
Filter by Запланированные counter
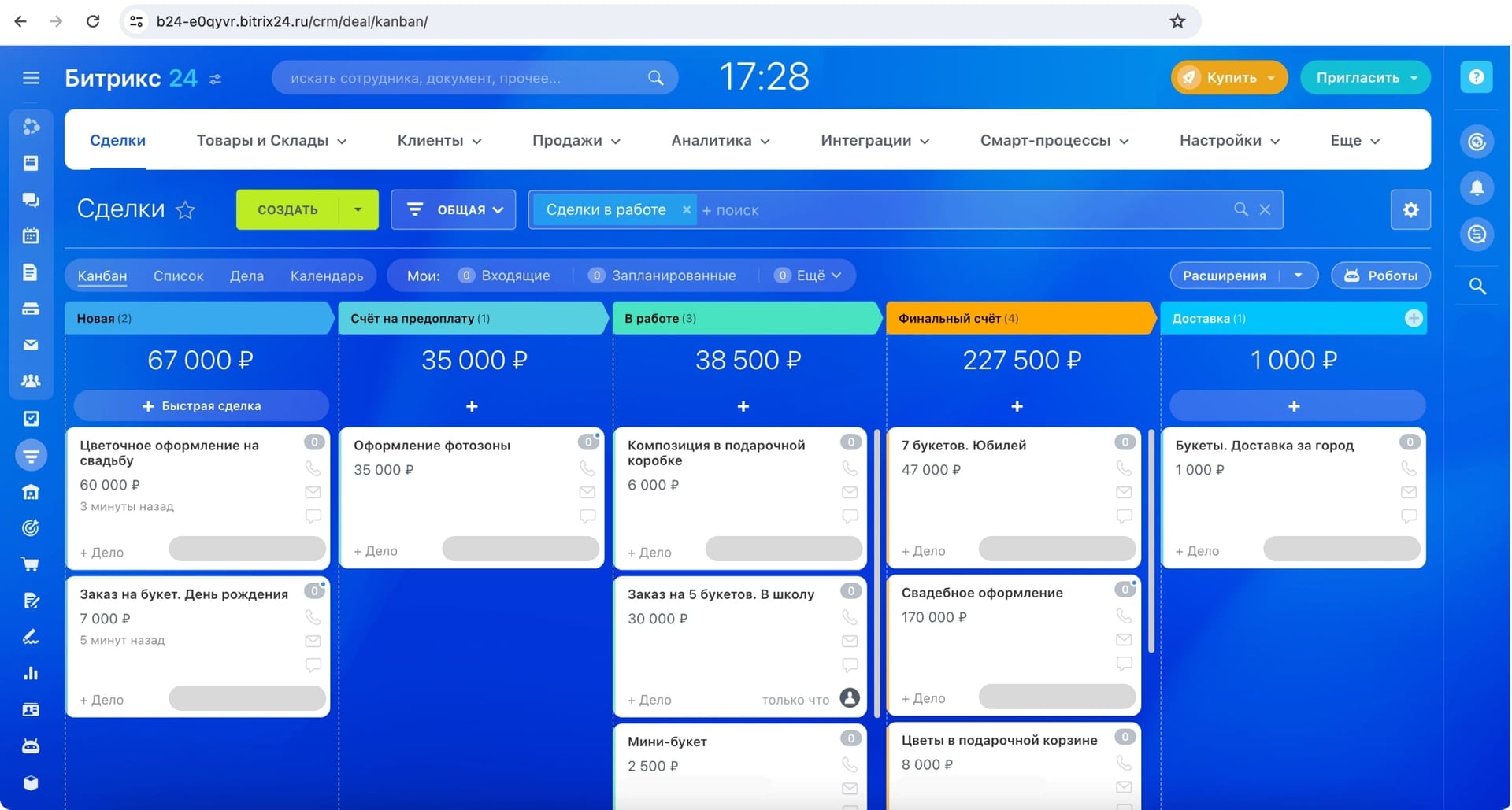point(662,276)
